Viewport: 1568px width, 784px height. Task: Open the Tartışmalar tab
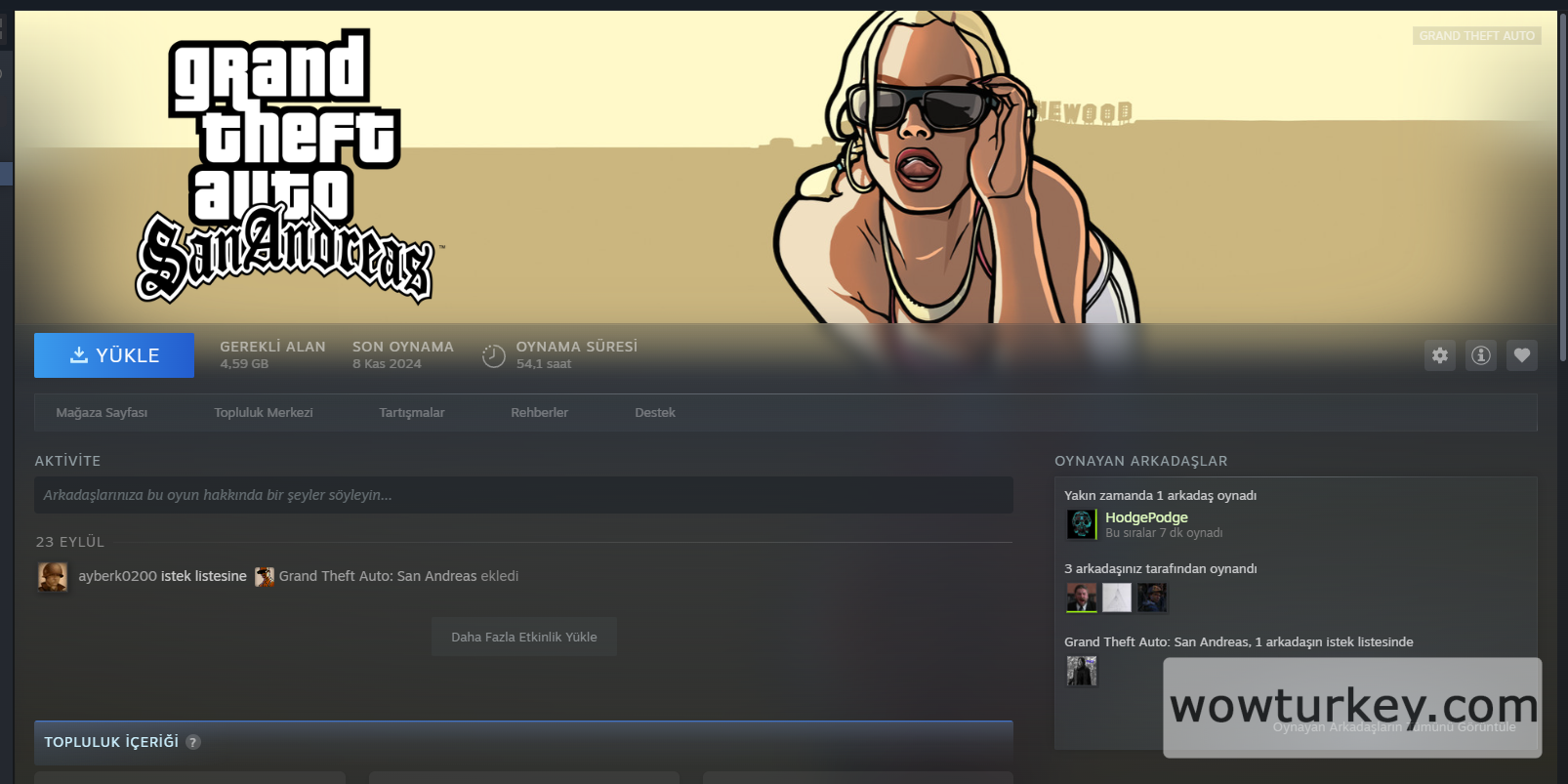point(411,413)
